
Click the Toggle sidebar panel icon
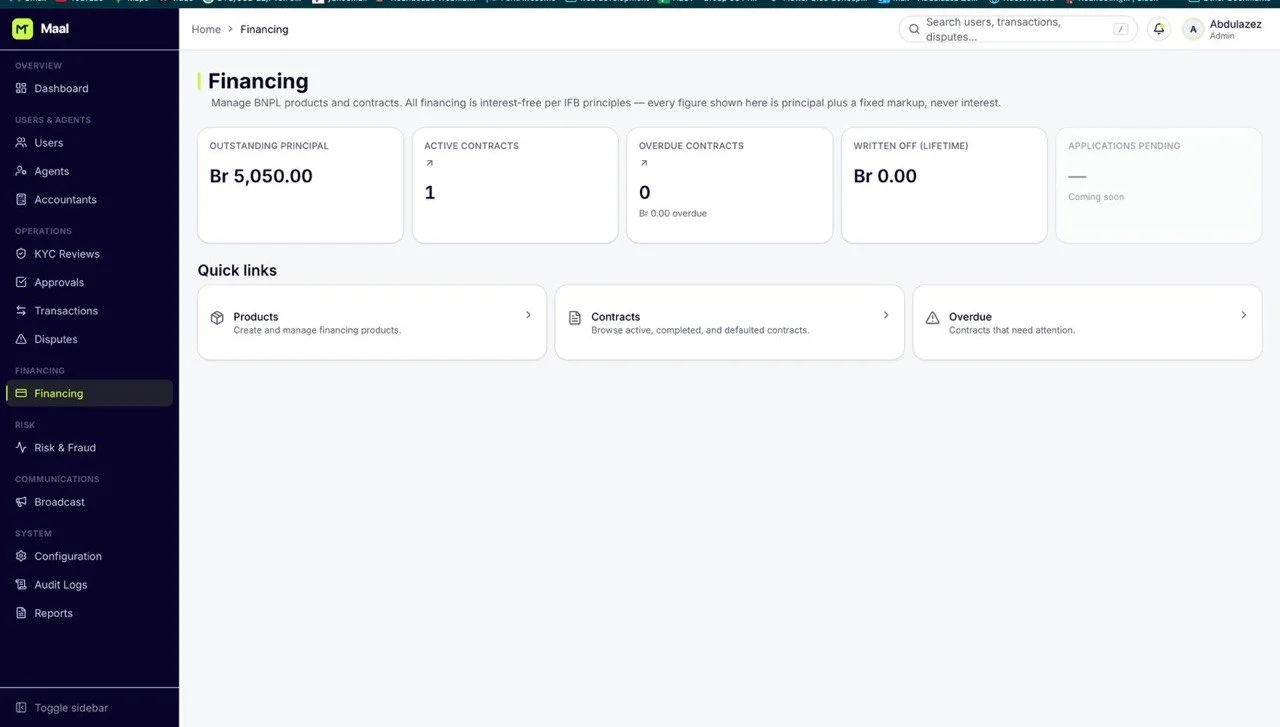pyautogui.click(x=21, y=708)
